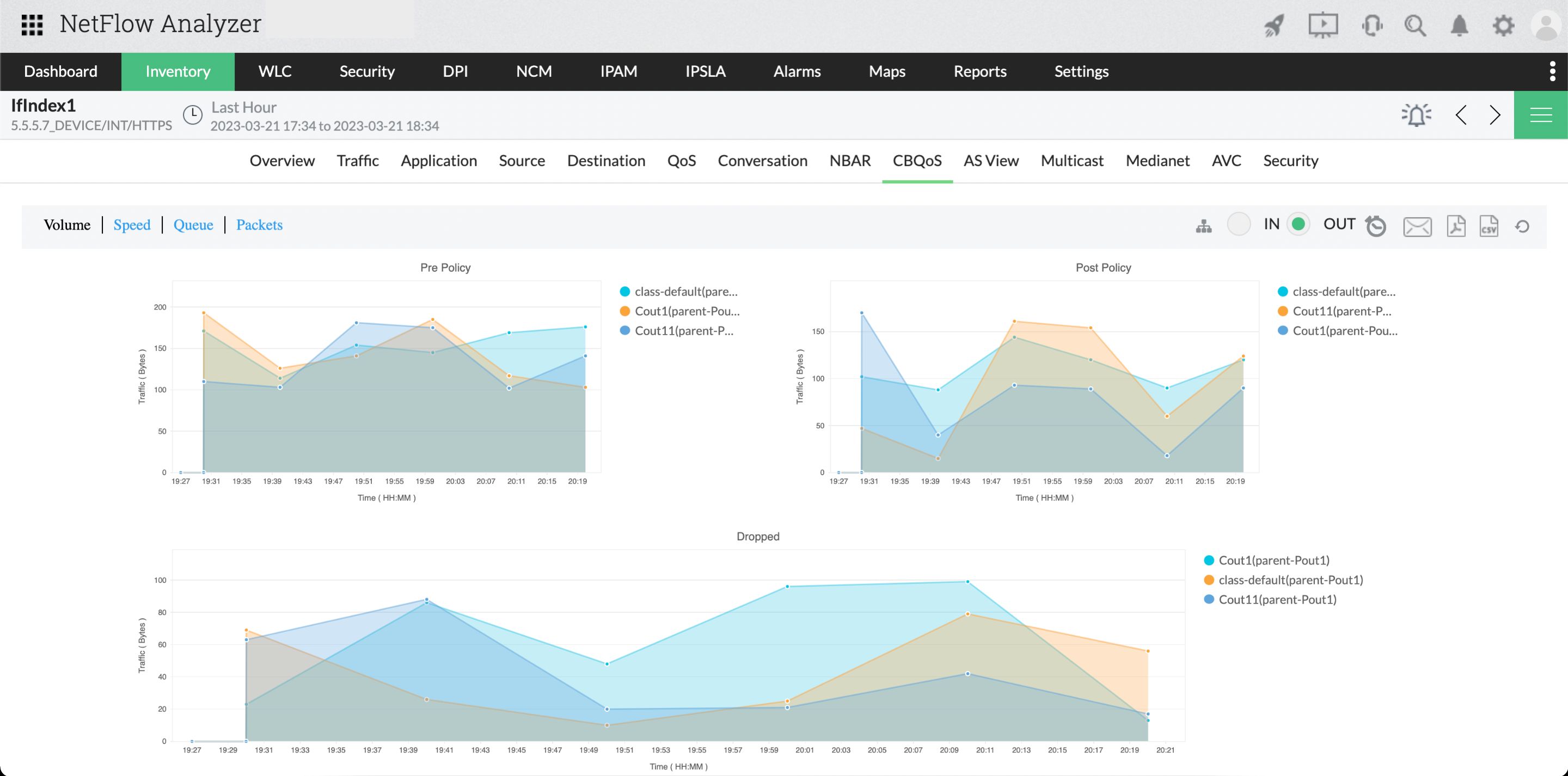The image size is (1568, 776).
Task: Open the three-dot more options menu
Action: pyautogui.click(x=1552, y=71)
